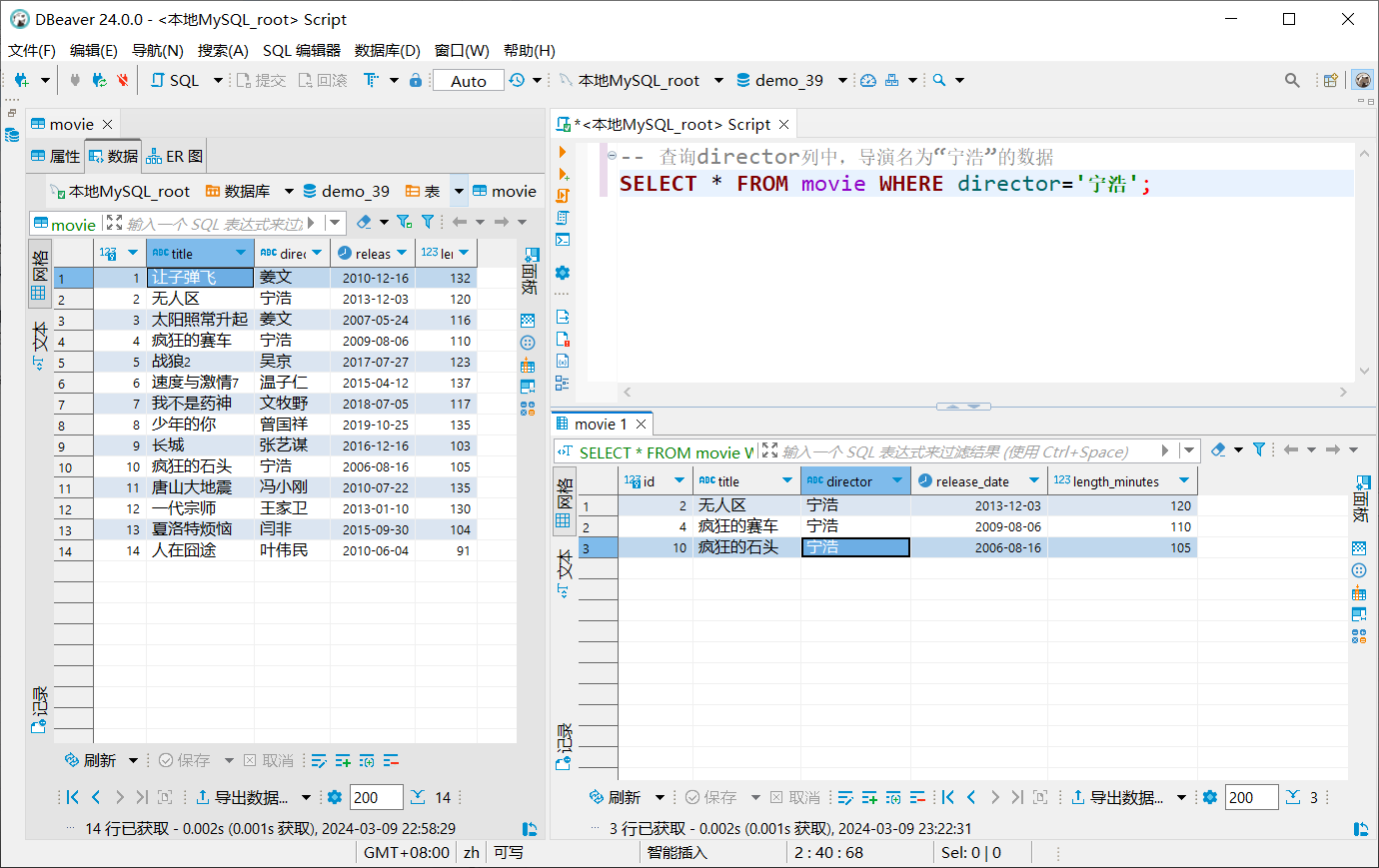Screen dimensions: 1379x868
Task: Toggle the 记录 record mode in left panel
Action: click(x=40, y=709)
